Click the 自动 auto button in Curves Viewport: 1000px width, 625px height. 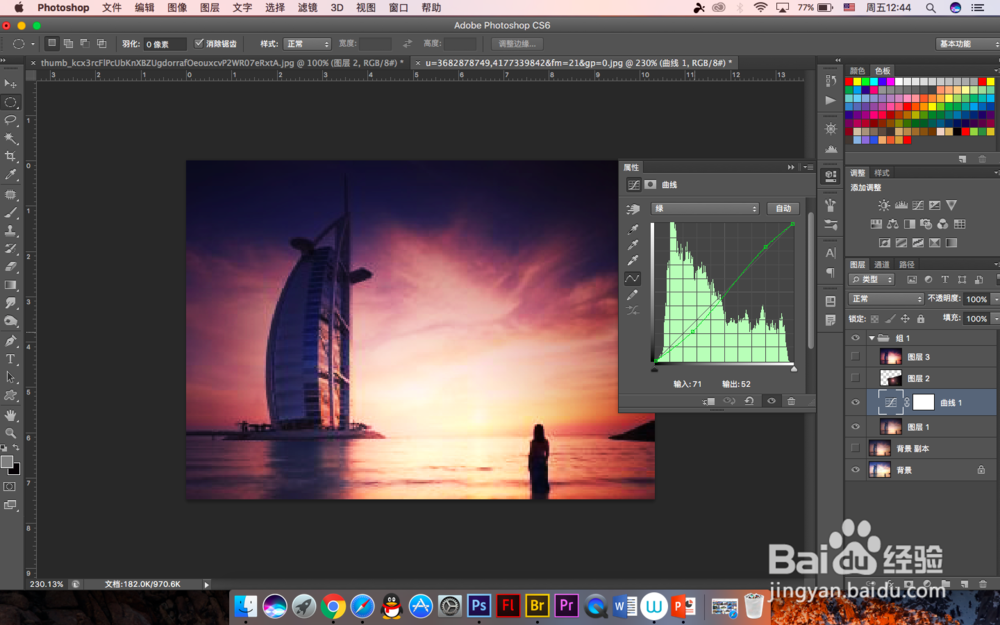pyautogui.click(x=783, y=209)
